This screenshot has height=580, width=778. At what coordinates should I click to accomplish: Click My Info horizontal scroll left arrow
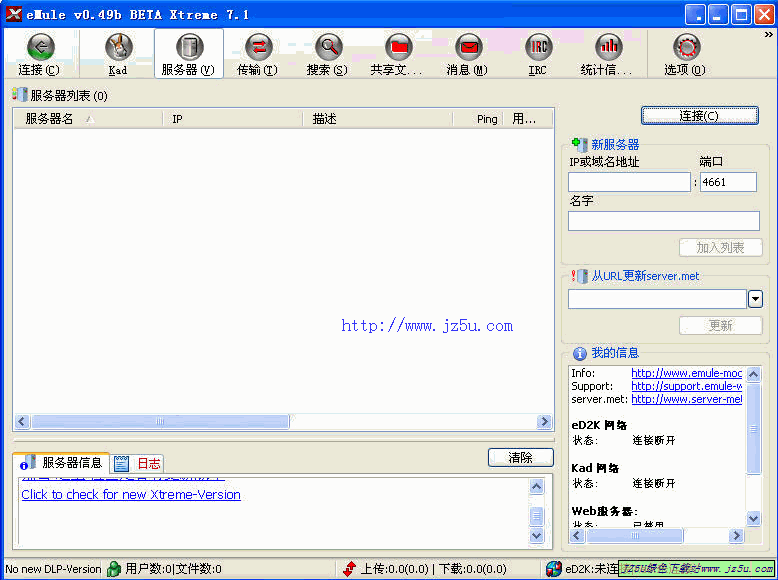pyautogui.click(x=577, y=536)
